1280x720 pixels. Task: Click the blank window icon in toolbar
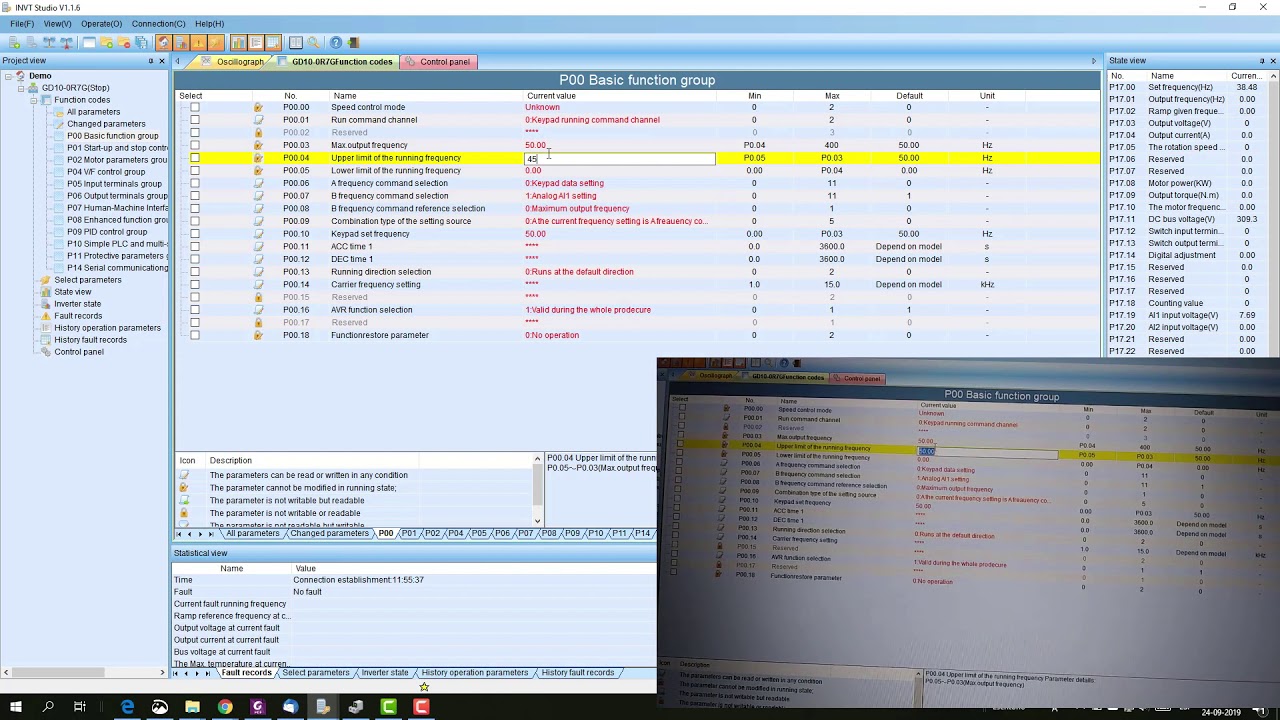pos(89,42)
